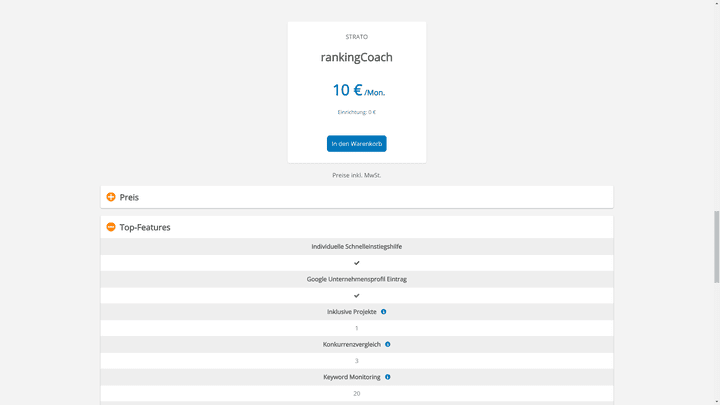Click value 3 under Konkurrenzvergleich
This screenshot has height=405, width=720.
(356, 361)
